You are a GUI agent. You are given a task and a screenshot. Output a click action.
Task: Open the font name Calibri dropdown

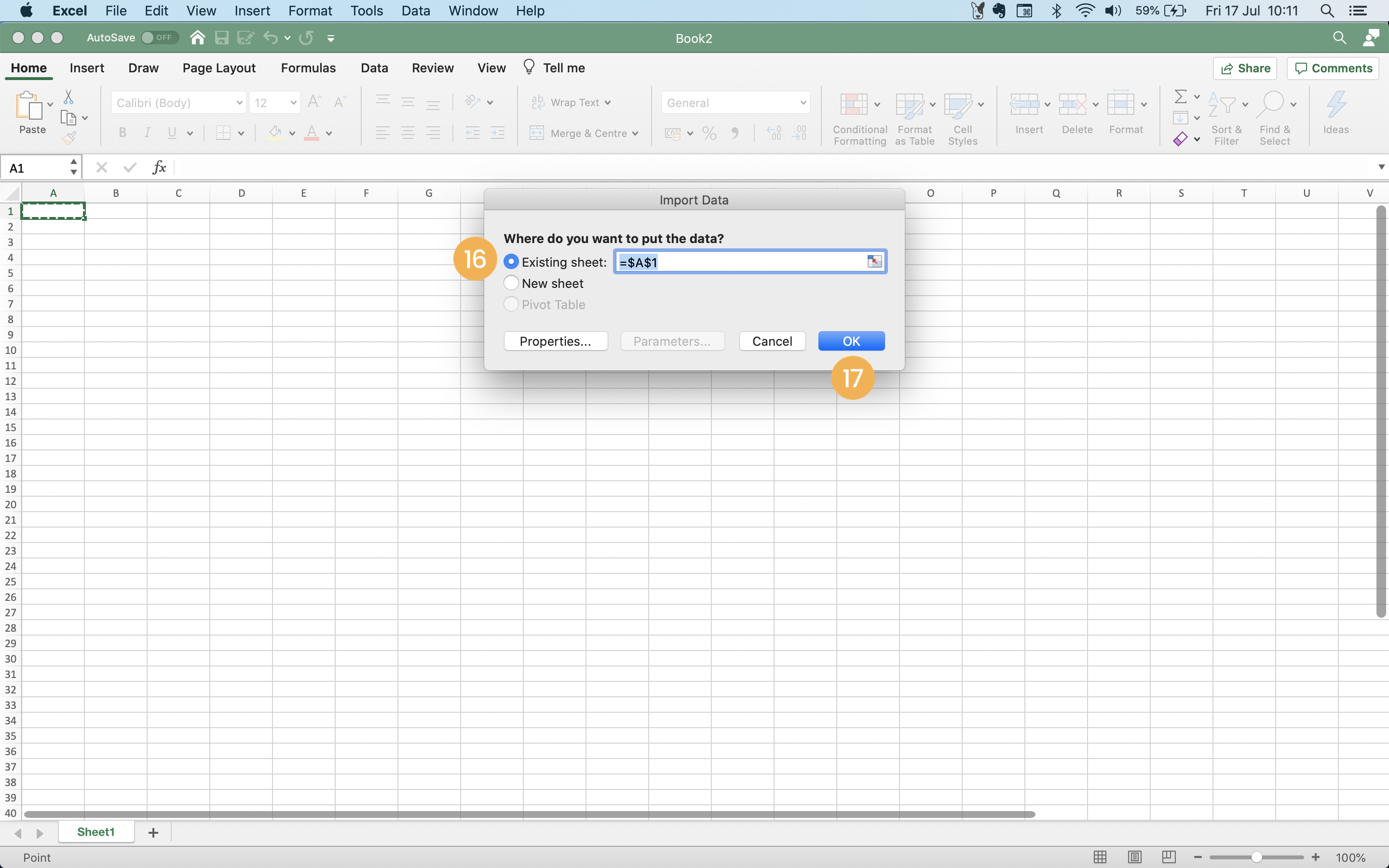coord(239,103)
